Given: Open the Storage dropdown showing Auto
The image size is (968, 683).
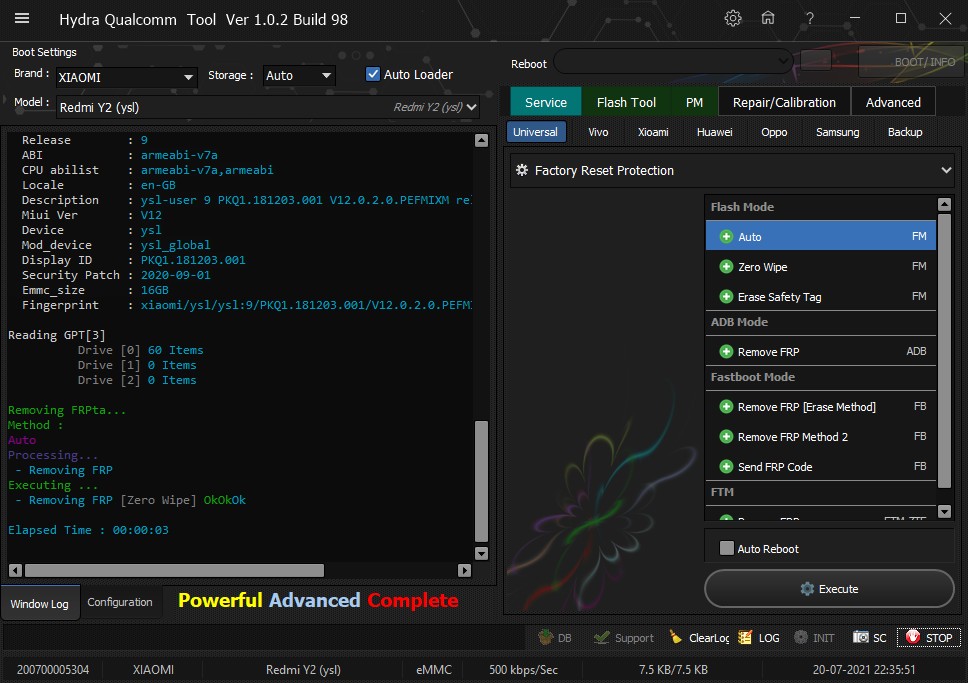Looking at the screenshot, I should pos(299,75).
